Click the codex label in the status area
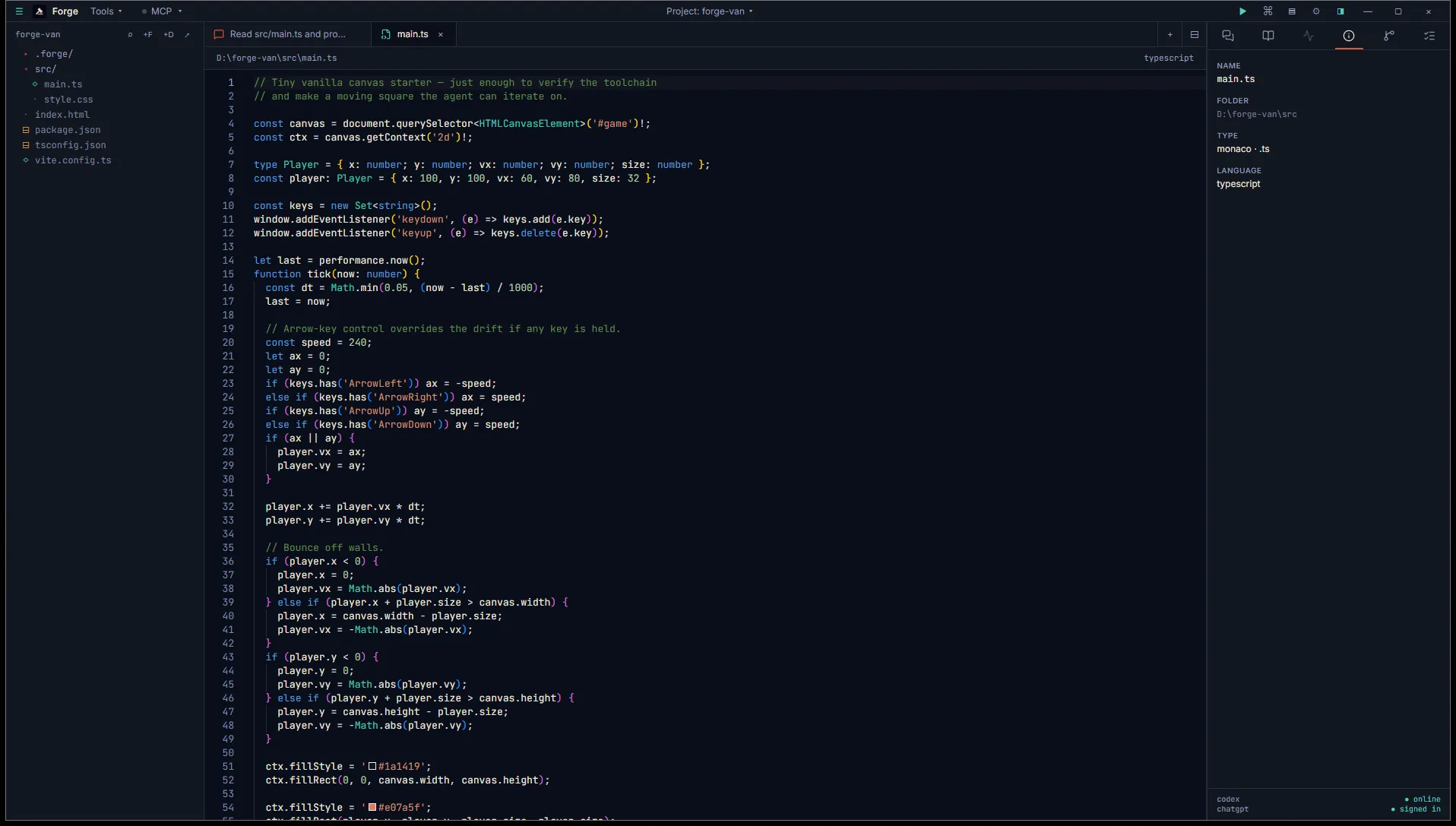Screen dimensions: 1456x826 (x=1228, y=799)
